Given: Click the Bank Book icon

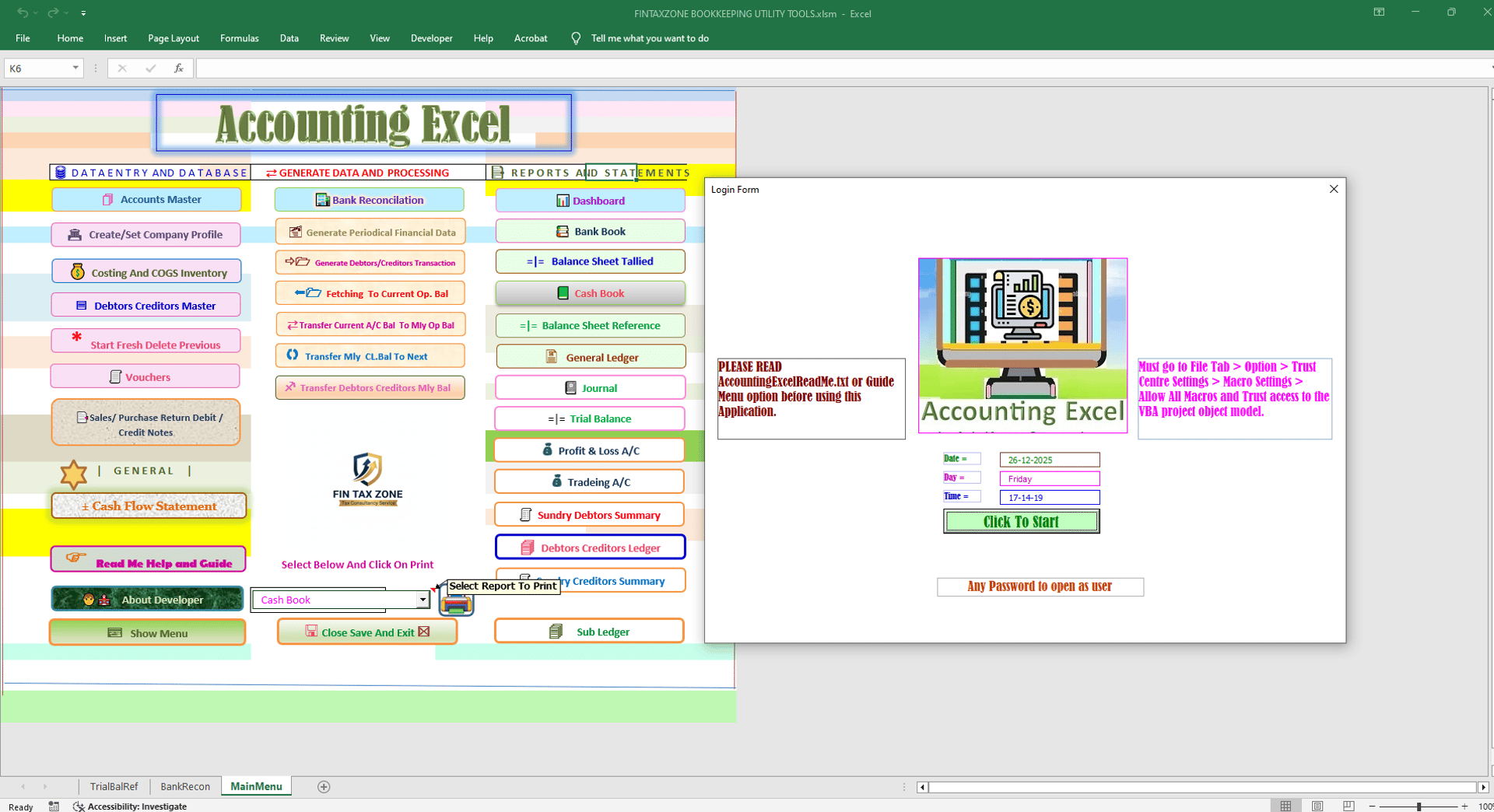Looking at the screenshot, I should click(x=563, y=231).
